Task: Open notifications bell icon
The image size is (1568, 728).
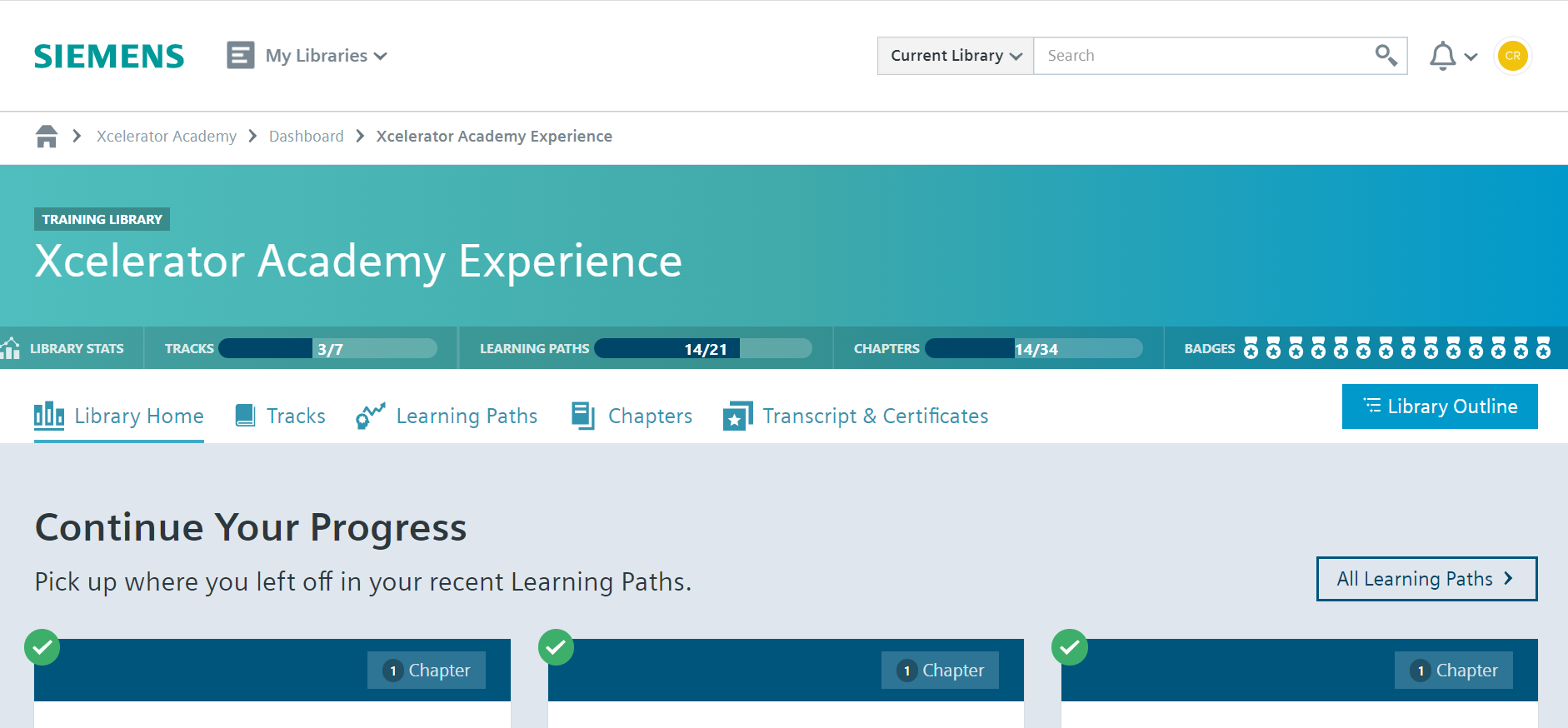Action: (1442, 56)
